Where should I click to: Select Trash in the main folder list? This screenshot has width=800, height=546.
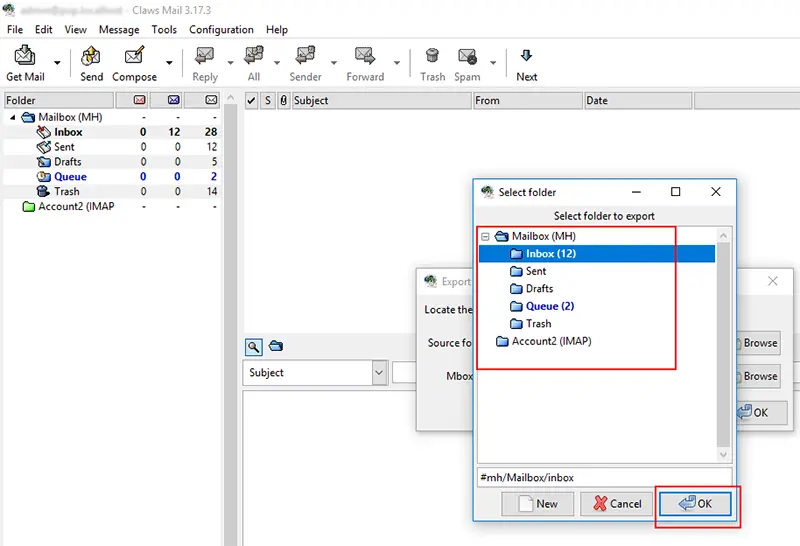click(x=67, y=191)
